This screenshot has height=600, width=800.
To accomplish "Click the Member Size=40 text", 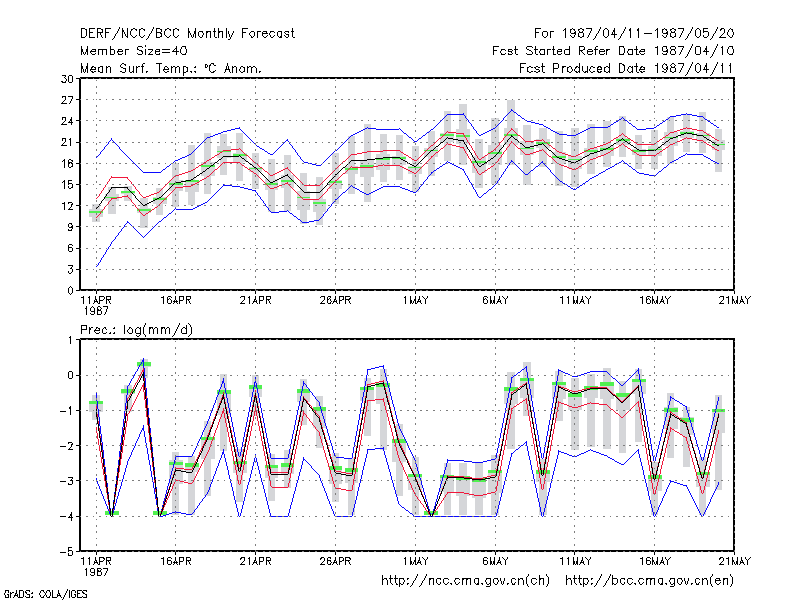I will coord(134,51).
